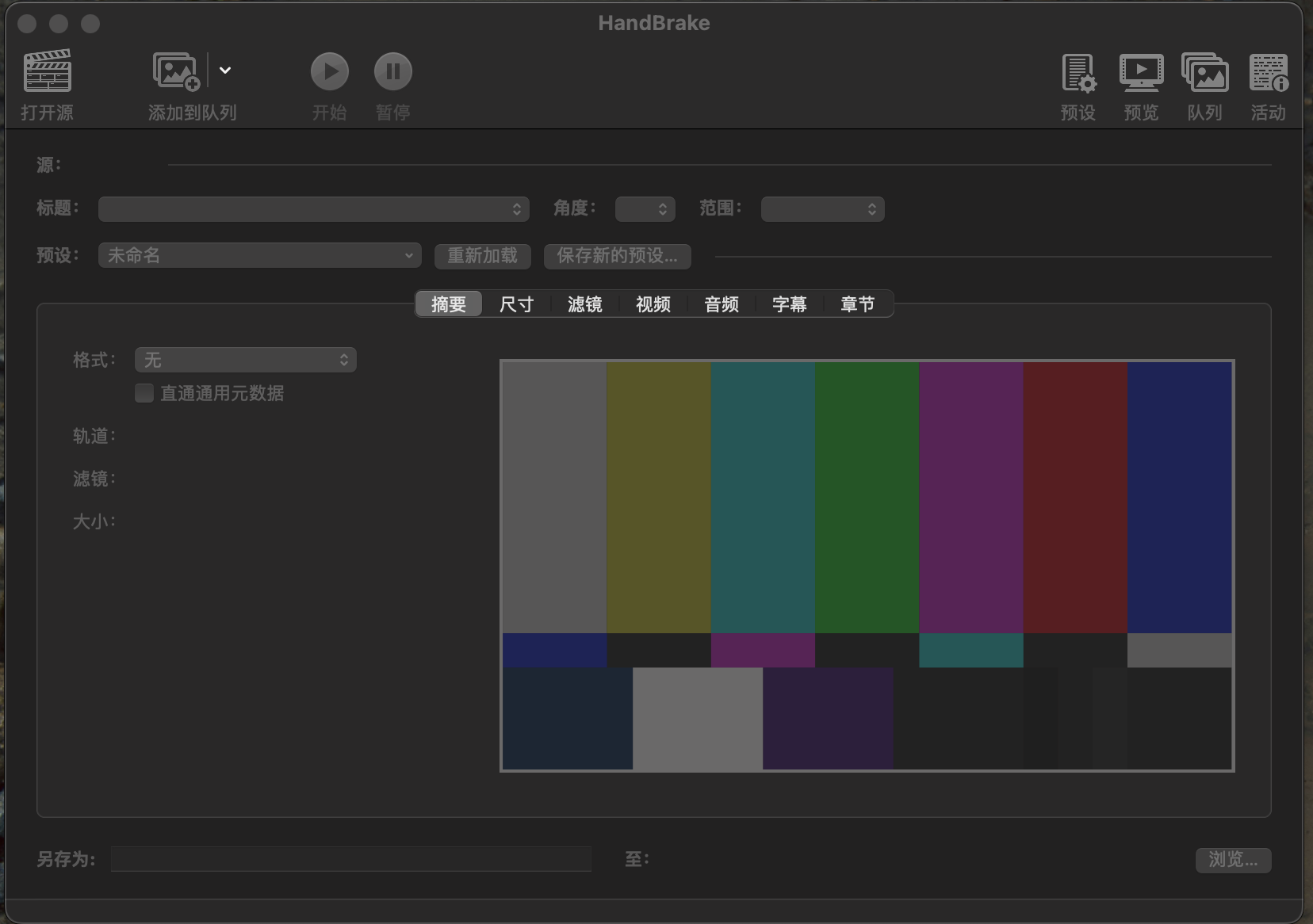1313x924 pixels.
Task: Switch to the Video (视频) tab
Action: pos(653,304)
